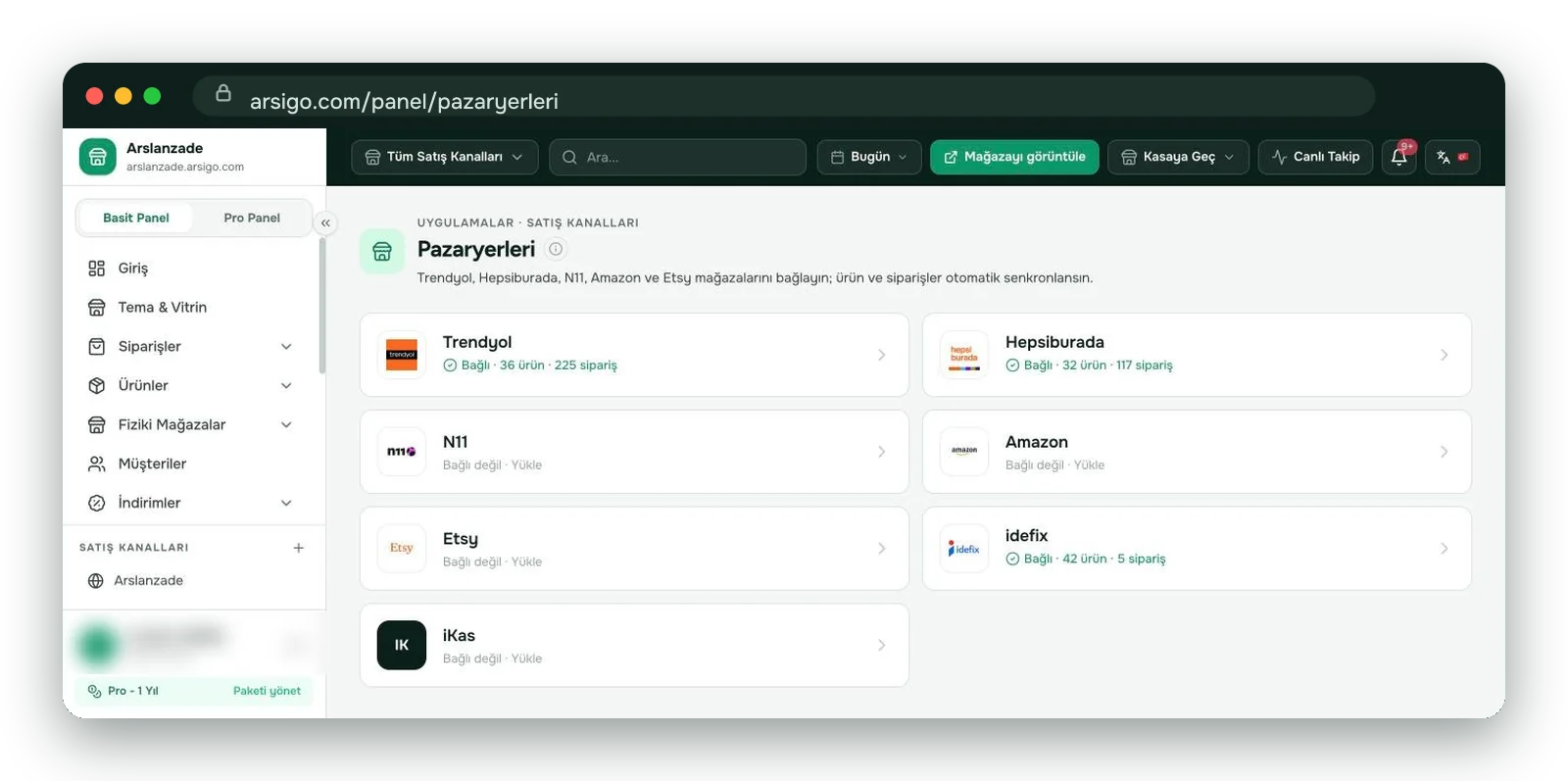Open Tüm Satış Kanalları dropdown
Viewport: 1568px width, 781px height.
point(445,157)
